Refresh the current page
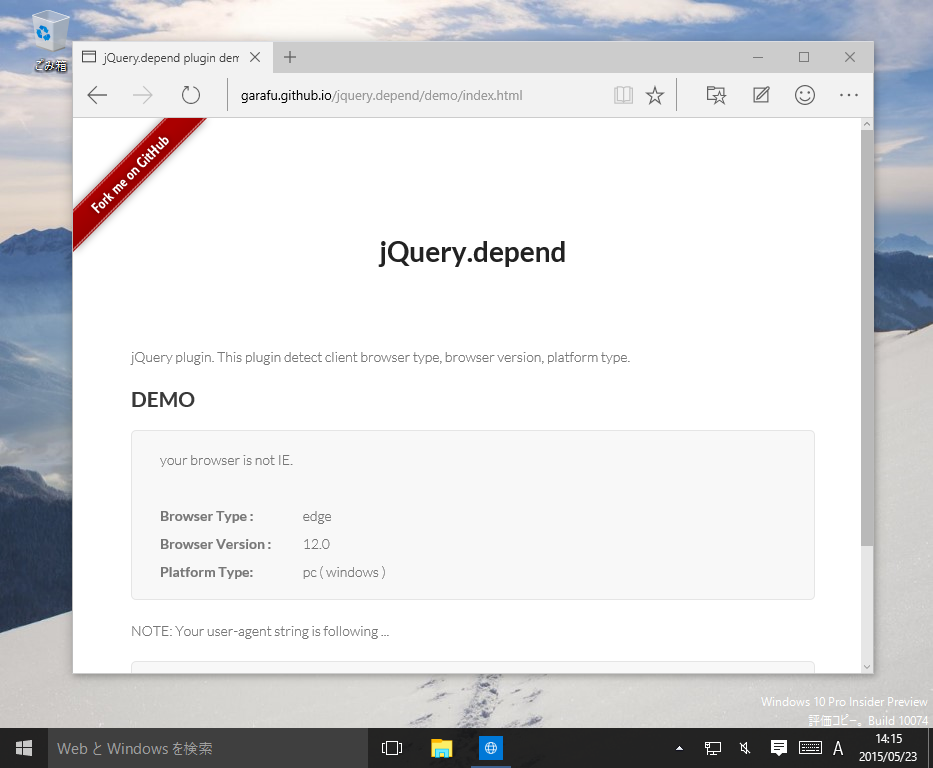The image size is (933, 768). [x=190, y=95]
